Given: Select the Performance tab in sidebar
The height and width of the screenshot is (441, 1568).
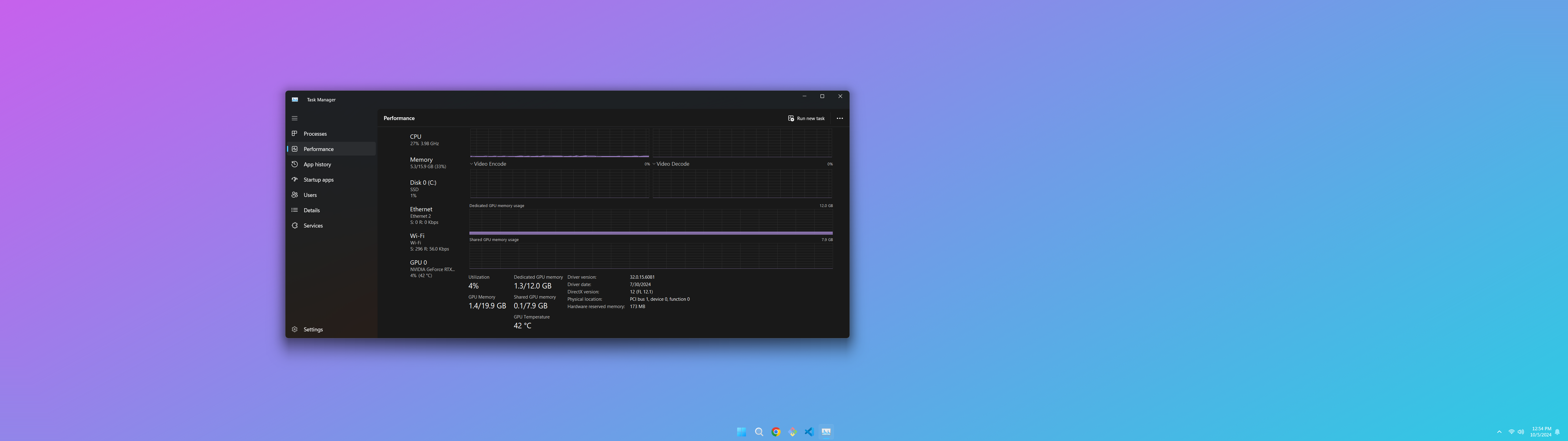Looking at the screenshot, I should (x=318, y=149).
